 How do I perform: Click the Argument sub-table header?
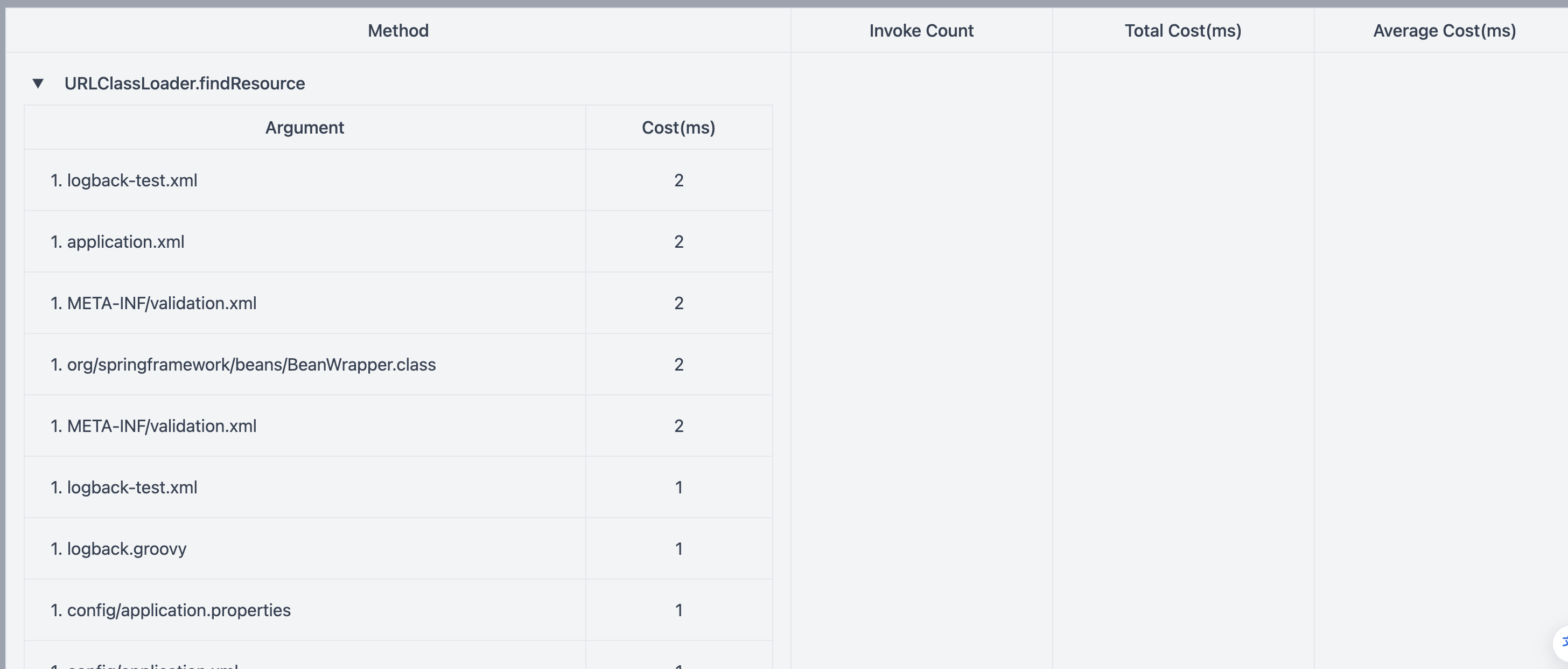[x=304, y=128]
